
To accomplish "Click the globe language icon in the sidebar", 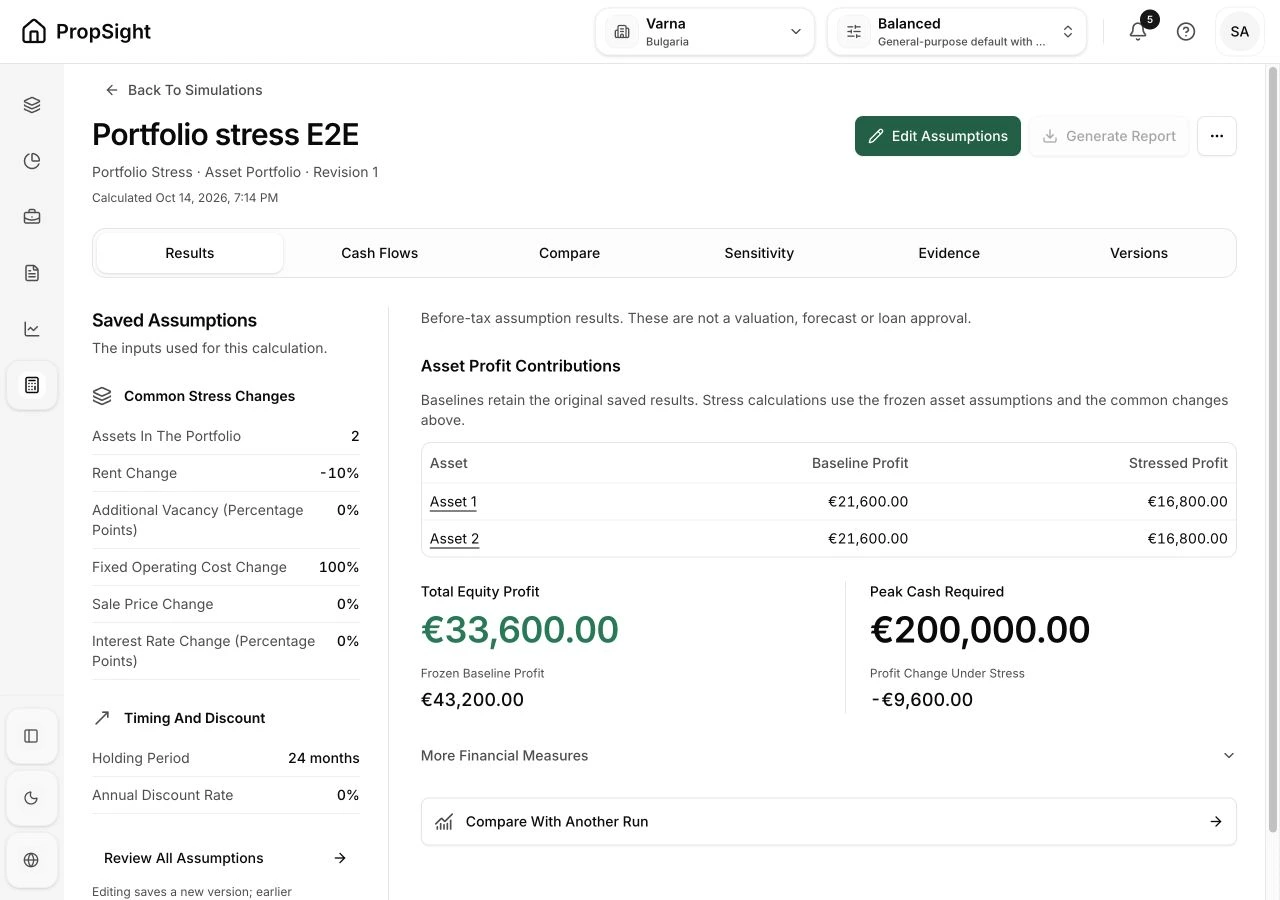I will tap(31, 860).
